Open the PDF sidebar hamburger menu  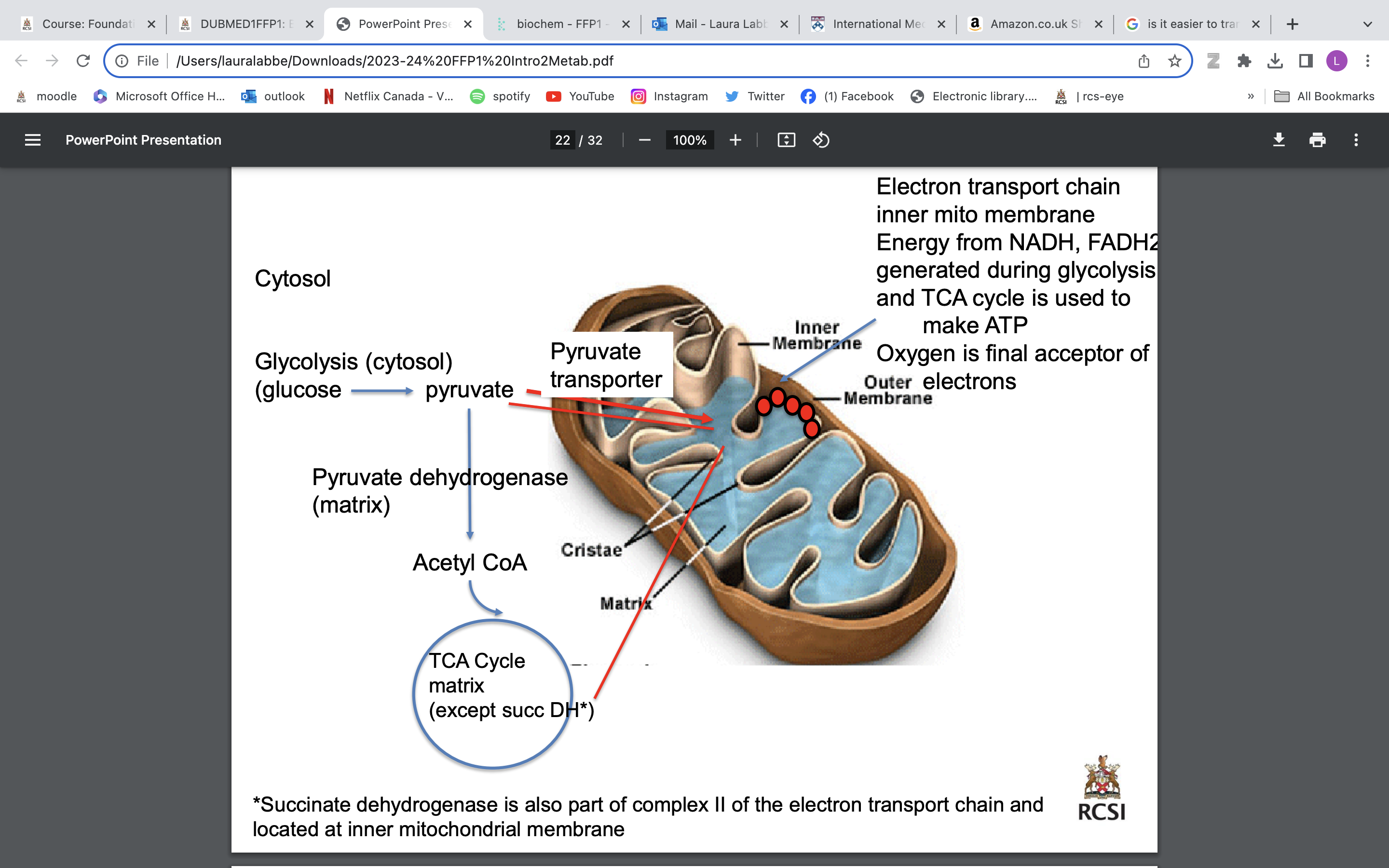tap(33, 140)
